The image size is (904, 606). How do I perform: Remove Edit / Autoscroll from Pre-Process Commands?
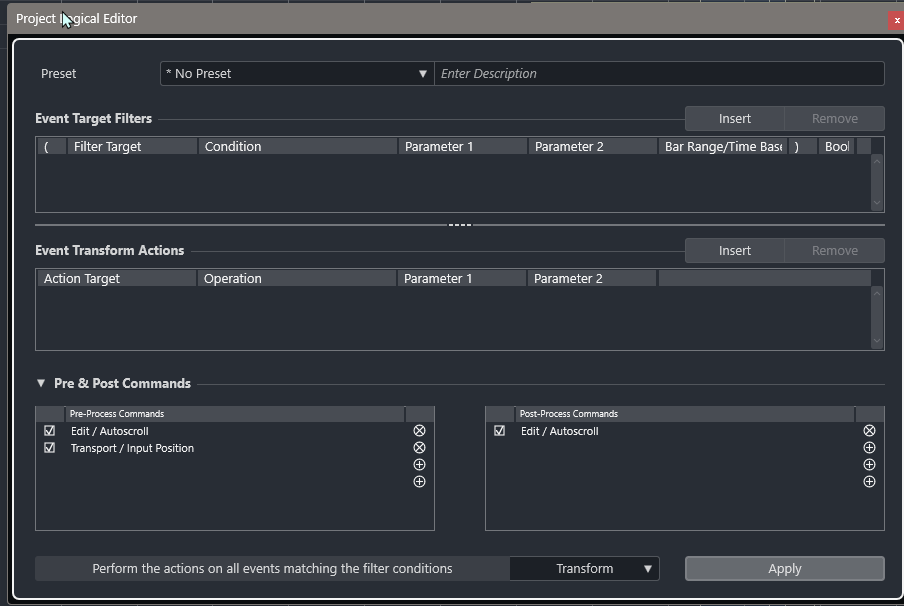click(x=419, y=431)
